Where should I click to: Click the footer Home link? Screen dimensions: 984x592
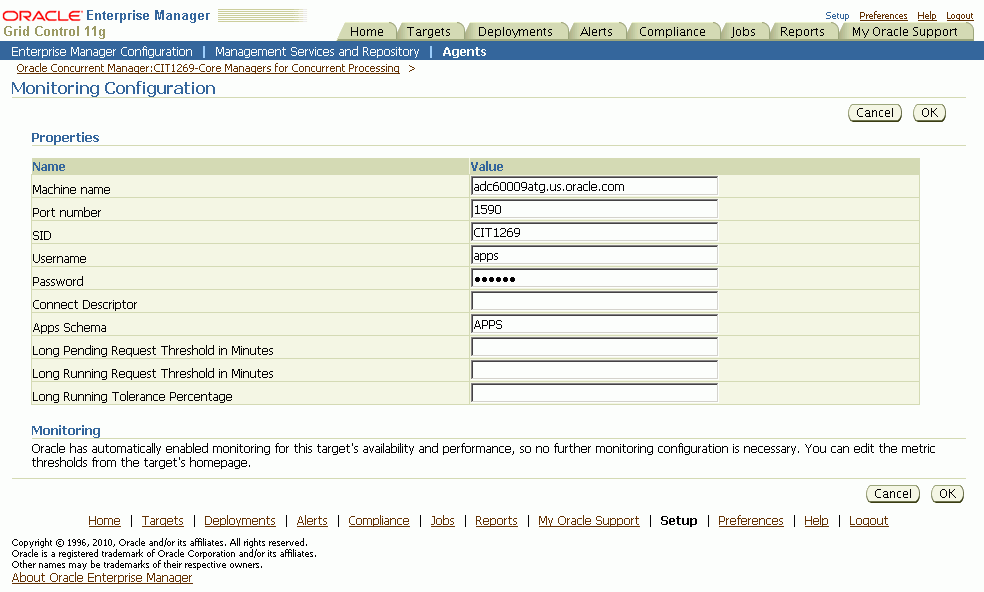click(104, 520)
